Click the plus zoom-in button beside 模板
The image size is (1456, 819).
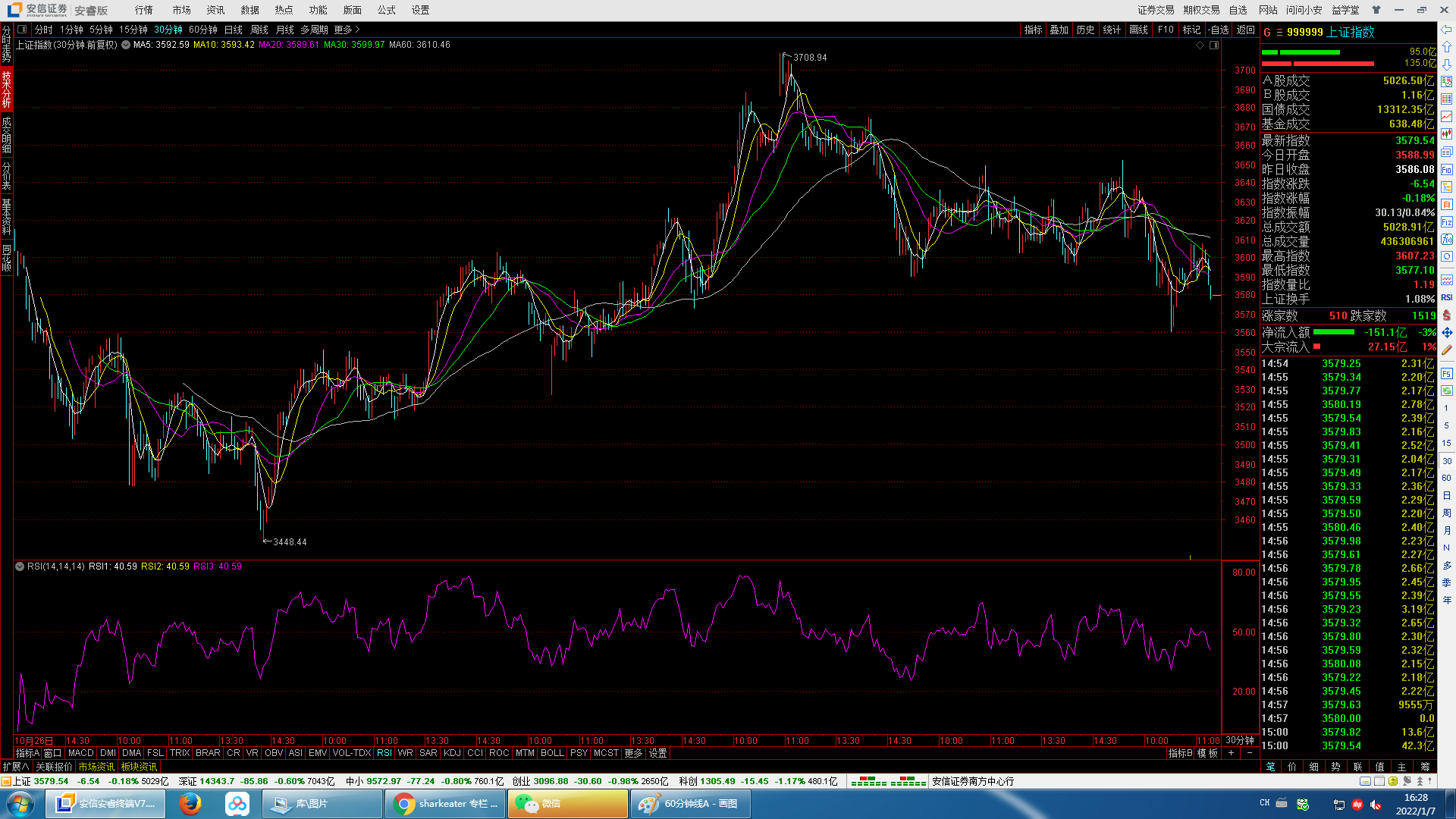pos(1231,753)
